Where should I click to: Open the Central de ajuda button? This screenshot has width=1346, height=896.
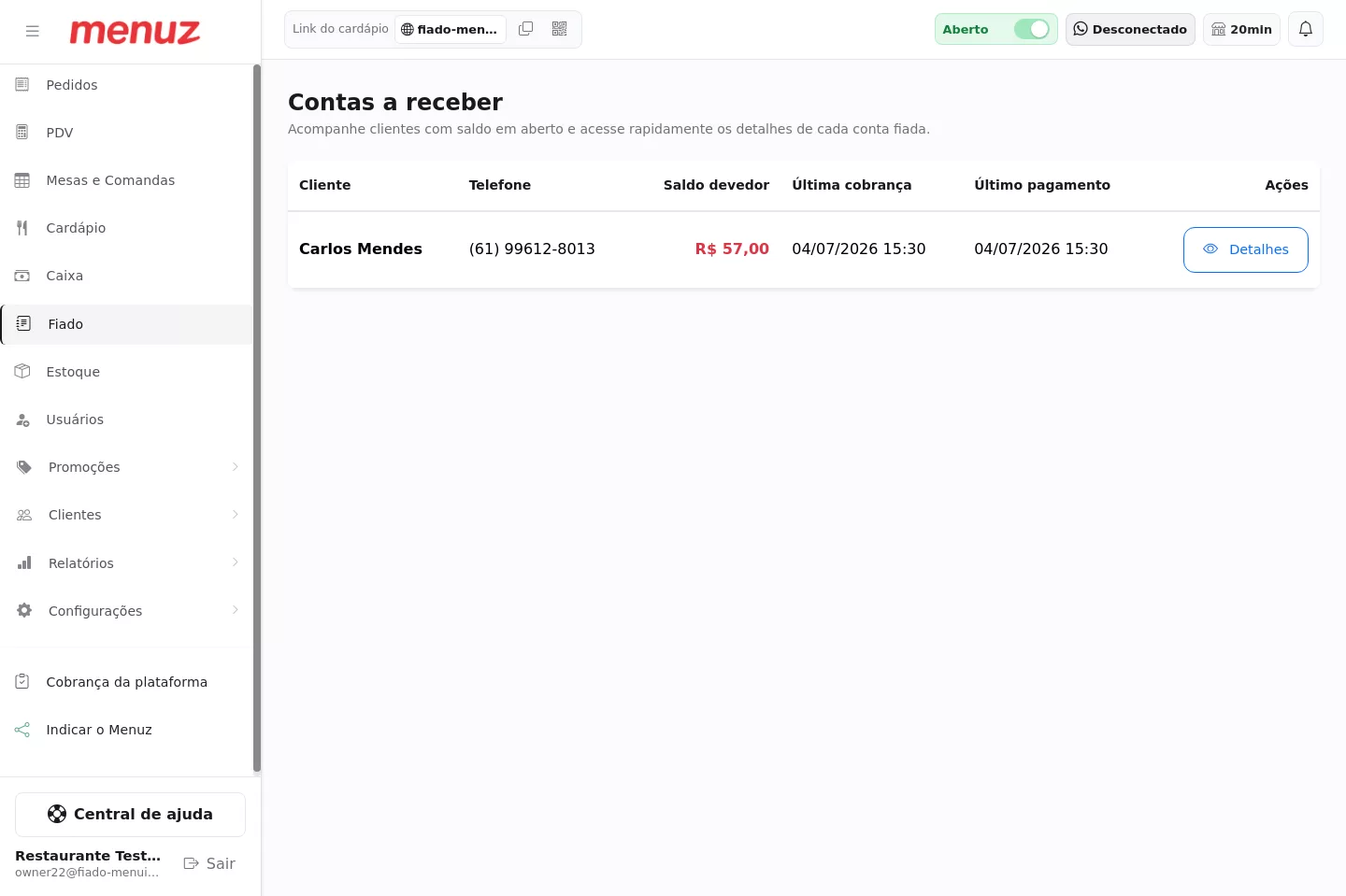point(130,815)
